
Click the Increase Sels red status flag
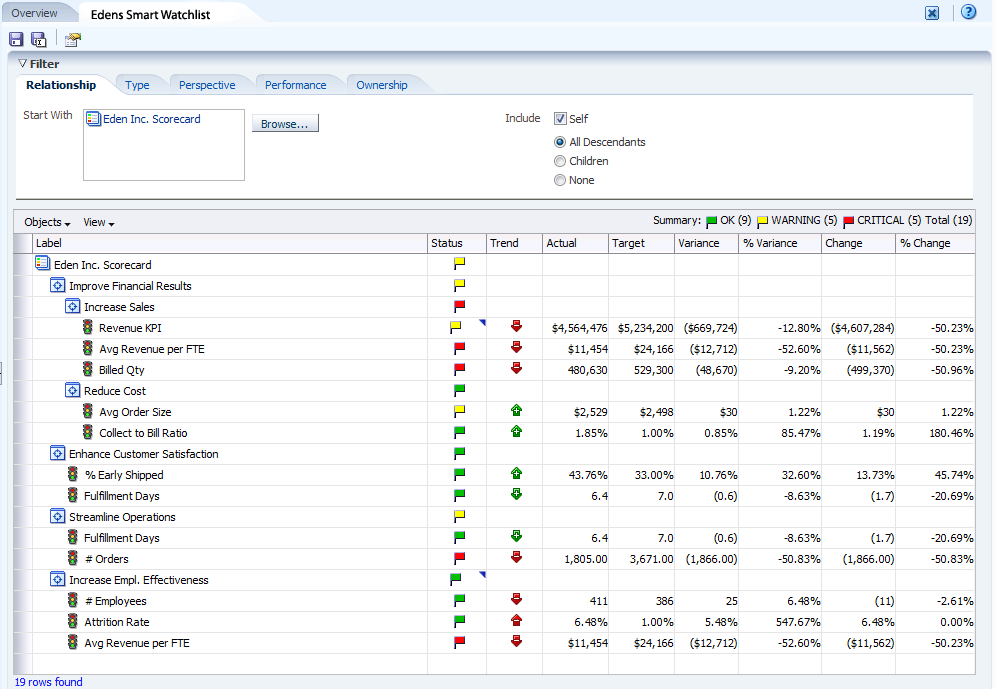tap(460, 306)
